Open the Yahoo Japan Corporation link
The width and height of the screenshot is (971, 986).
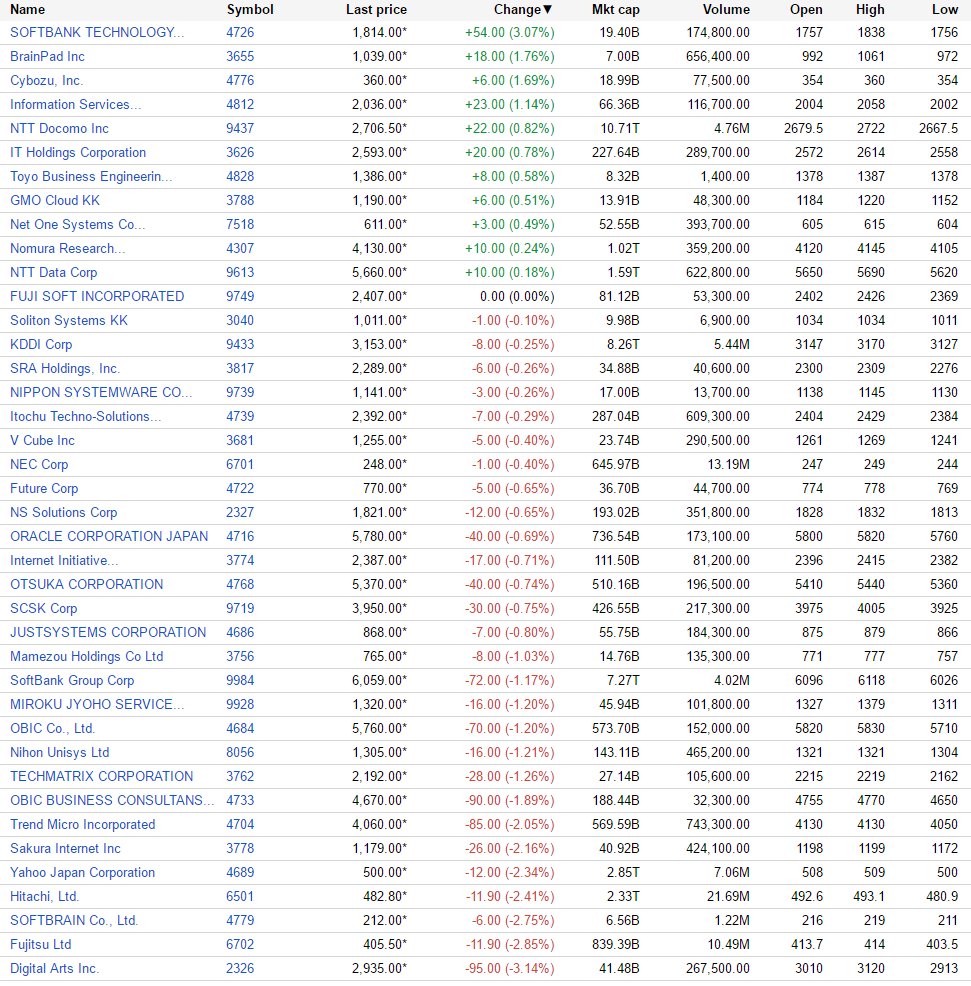click(x=82, y=872)
